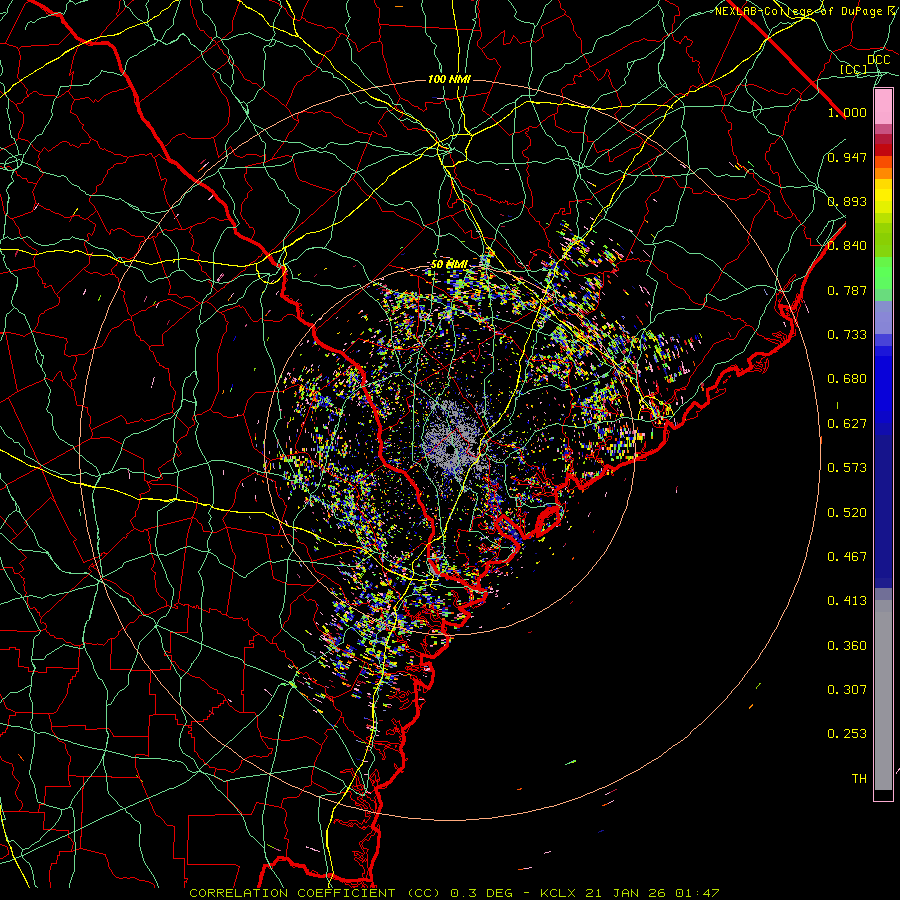Click the 0.413 scale value
Screen dimensions: 900x900
(847, 601)
